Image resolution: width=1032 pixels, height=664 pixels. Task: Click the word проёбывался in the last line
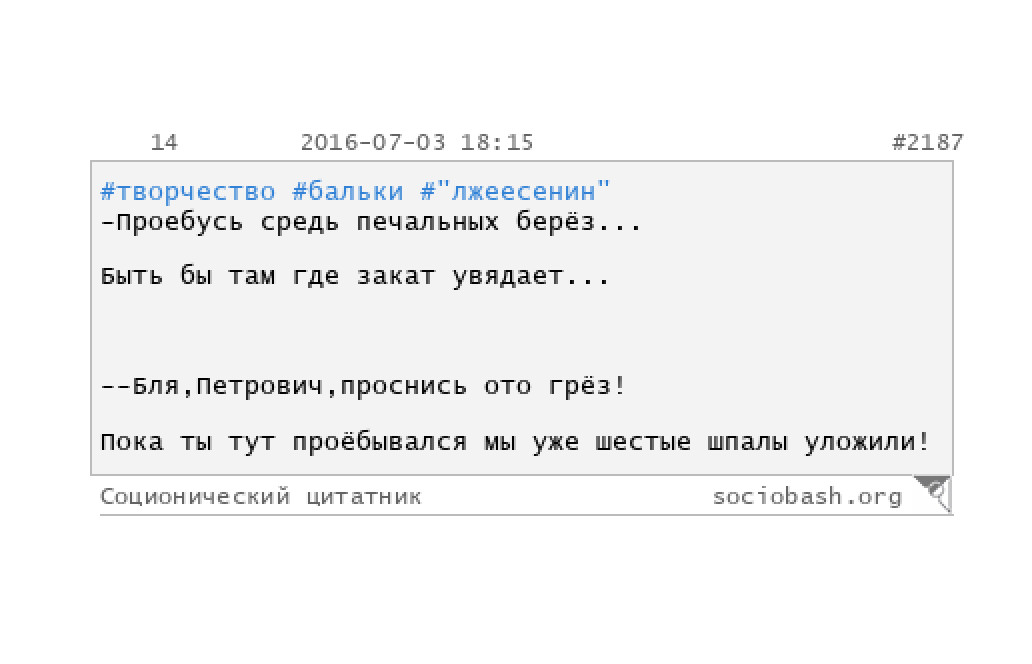(x=380, y=441)
